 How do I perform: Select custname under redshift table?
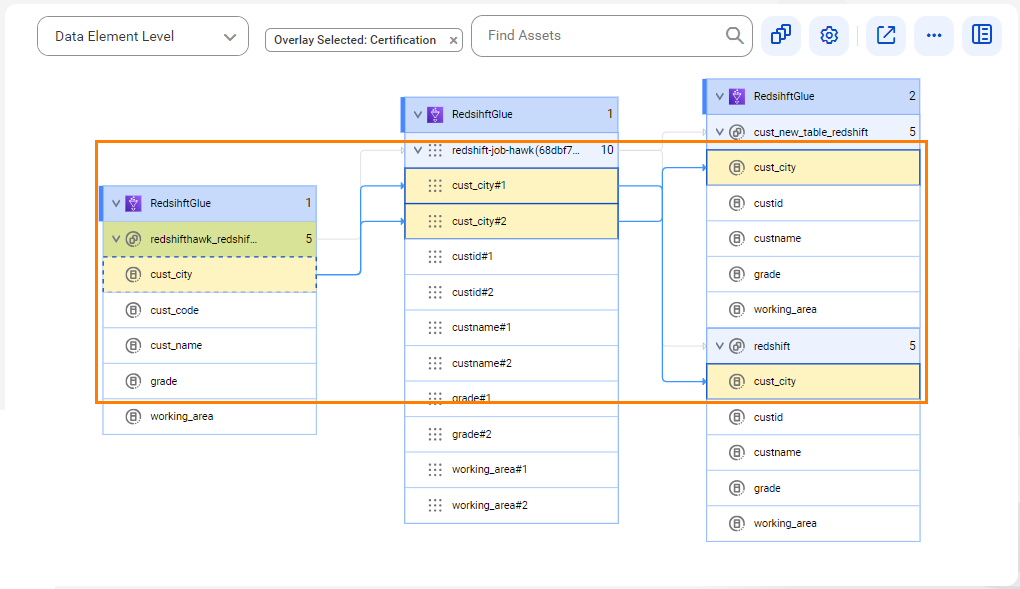coord(813,452)
